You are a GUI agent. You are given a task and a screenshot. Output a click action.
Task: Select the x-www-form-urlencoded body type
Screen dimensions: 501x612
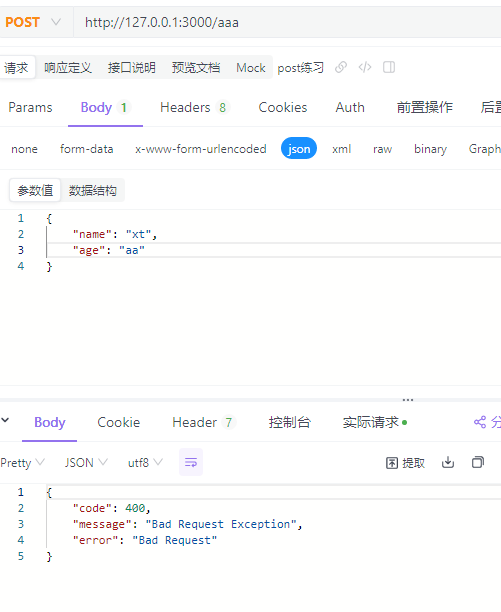201,149
